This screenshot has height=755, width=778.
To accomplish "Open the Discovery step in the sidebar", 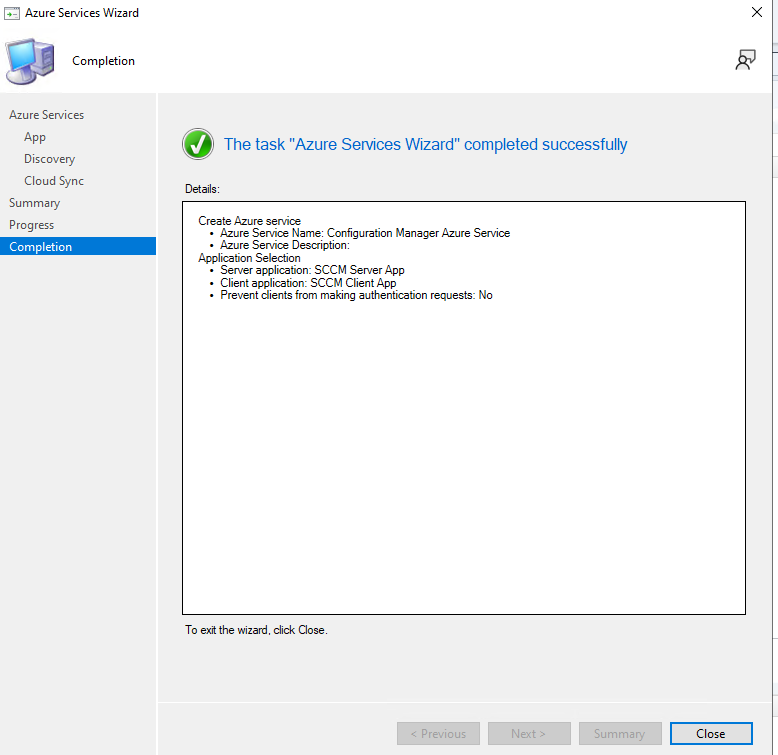I will 49,159.
